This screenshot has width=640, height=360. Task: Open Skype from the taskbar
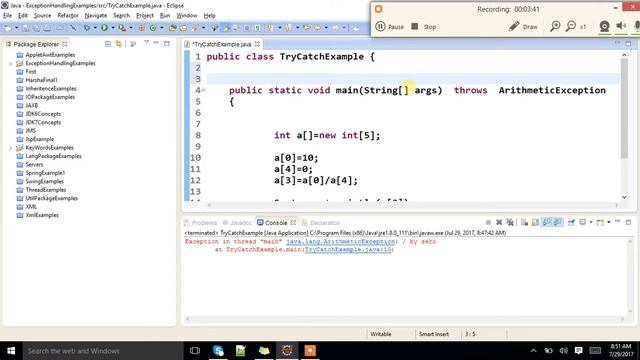(x=218, y=351)
